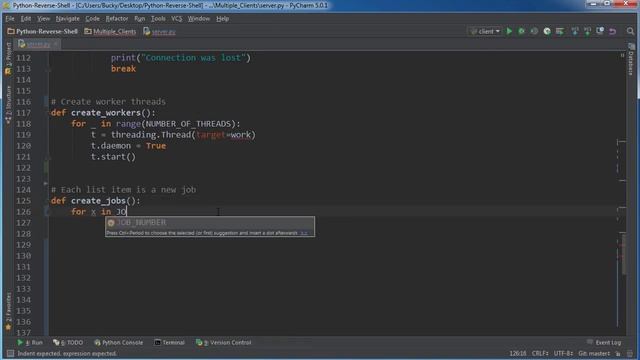Image resolution: width=640 pixels, height=360 pixels.
Task: Click the VCS commit changes icon
Action: coord(587,31)
